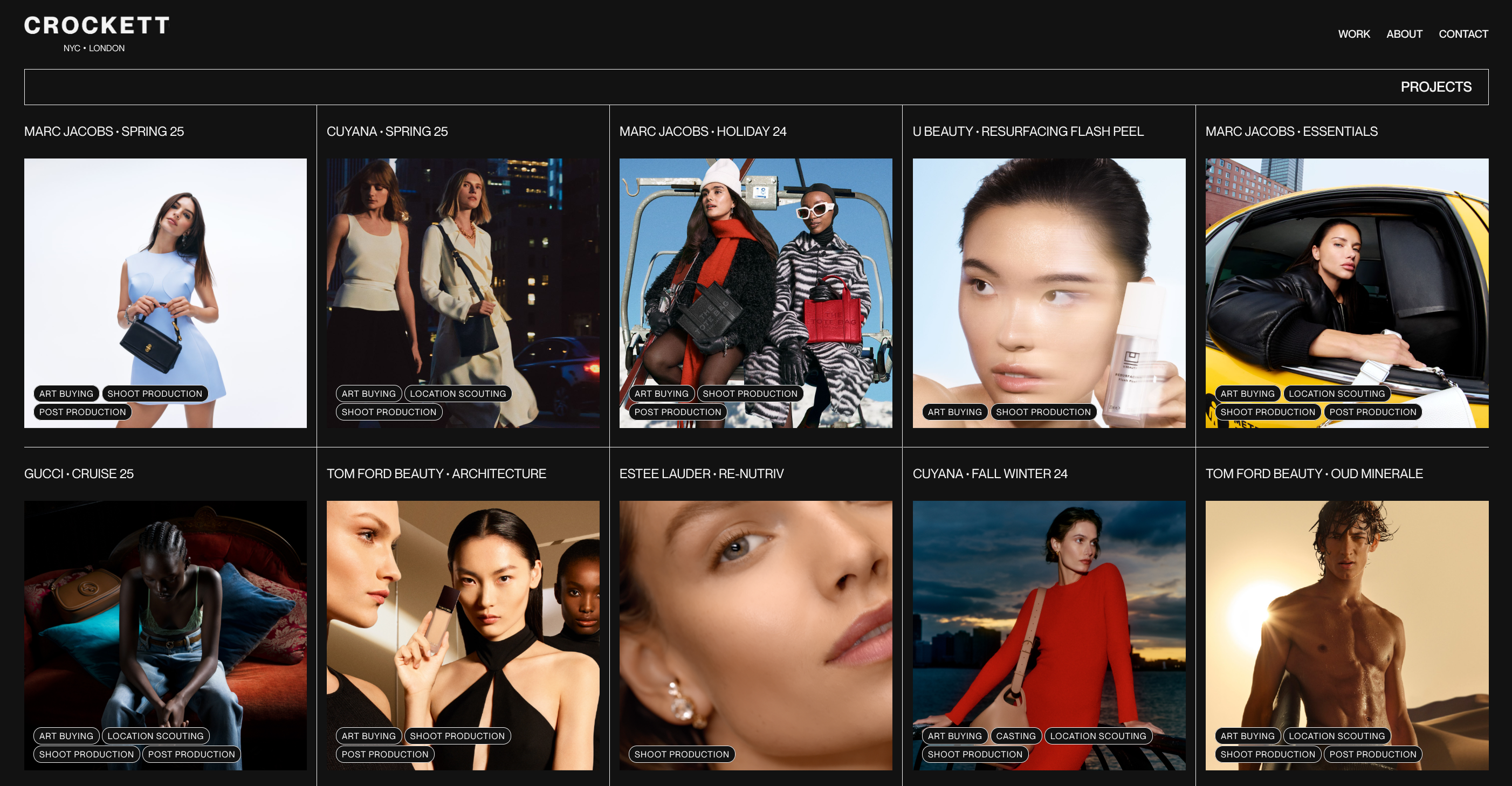Click the PROJECTS header label
The width and height of the screenshot is (1512, 786).
pyautogui.click(x=1435, y=87)
